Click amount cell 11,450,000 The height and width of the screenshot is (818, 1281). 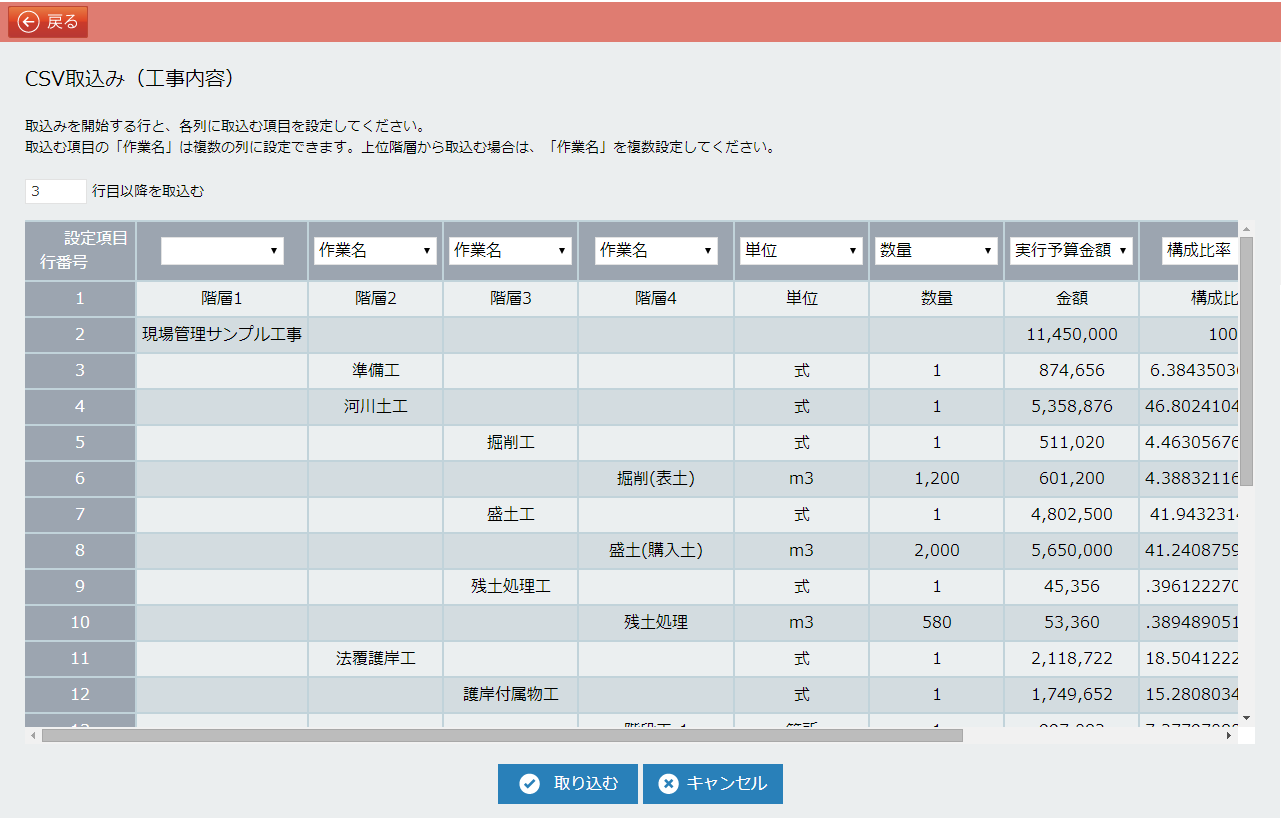1071,334
